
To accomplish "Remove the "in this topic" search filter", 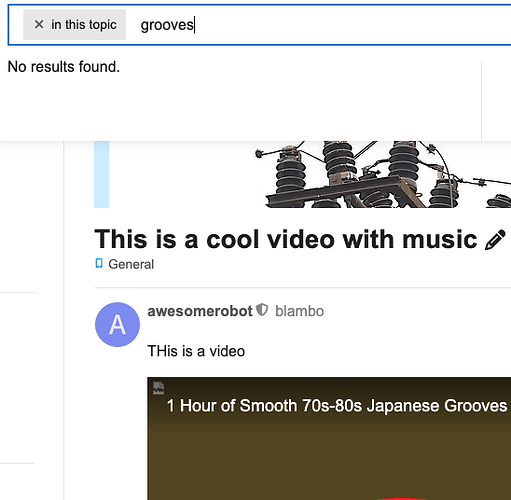I will tap(39, 24).
